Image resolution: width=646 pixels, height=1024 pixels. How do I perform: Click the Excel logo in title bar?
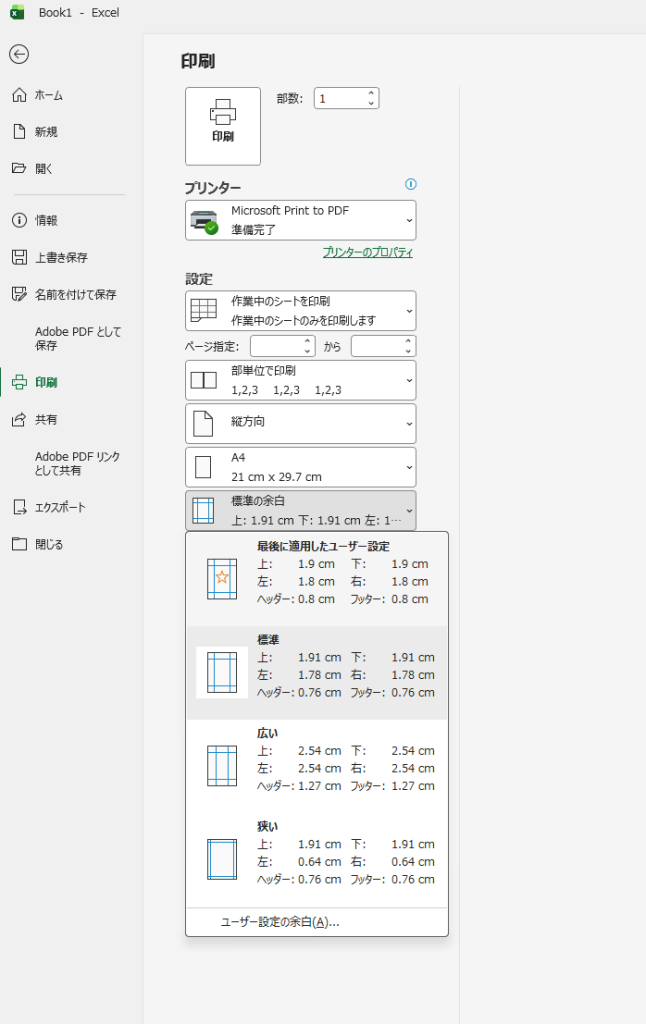pos(17,12)
